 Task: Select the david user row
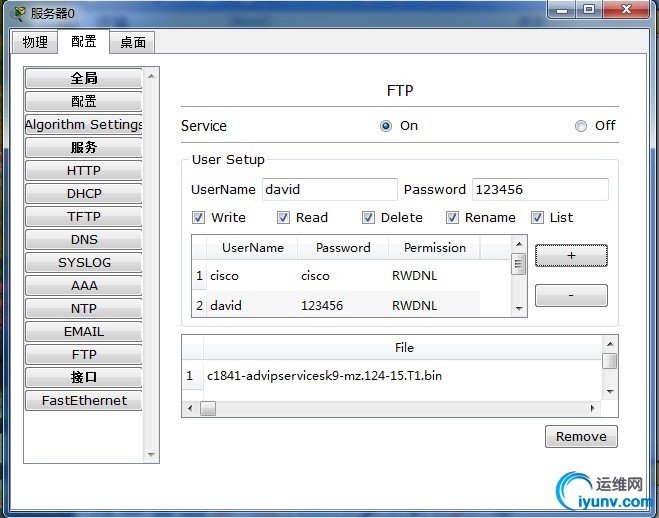pyautogui.click(x=336, y=305)
